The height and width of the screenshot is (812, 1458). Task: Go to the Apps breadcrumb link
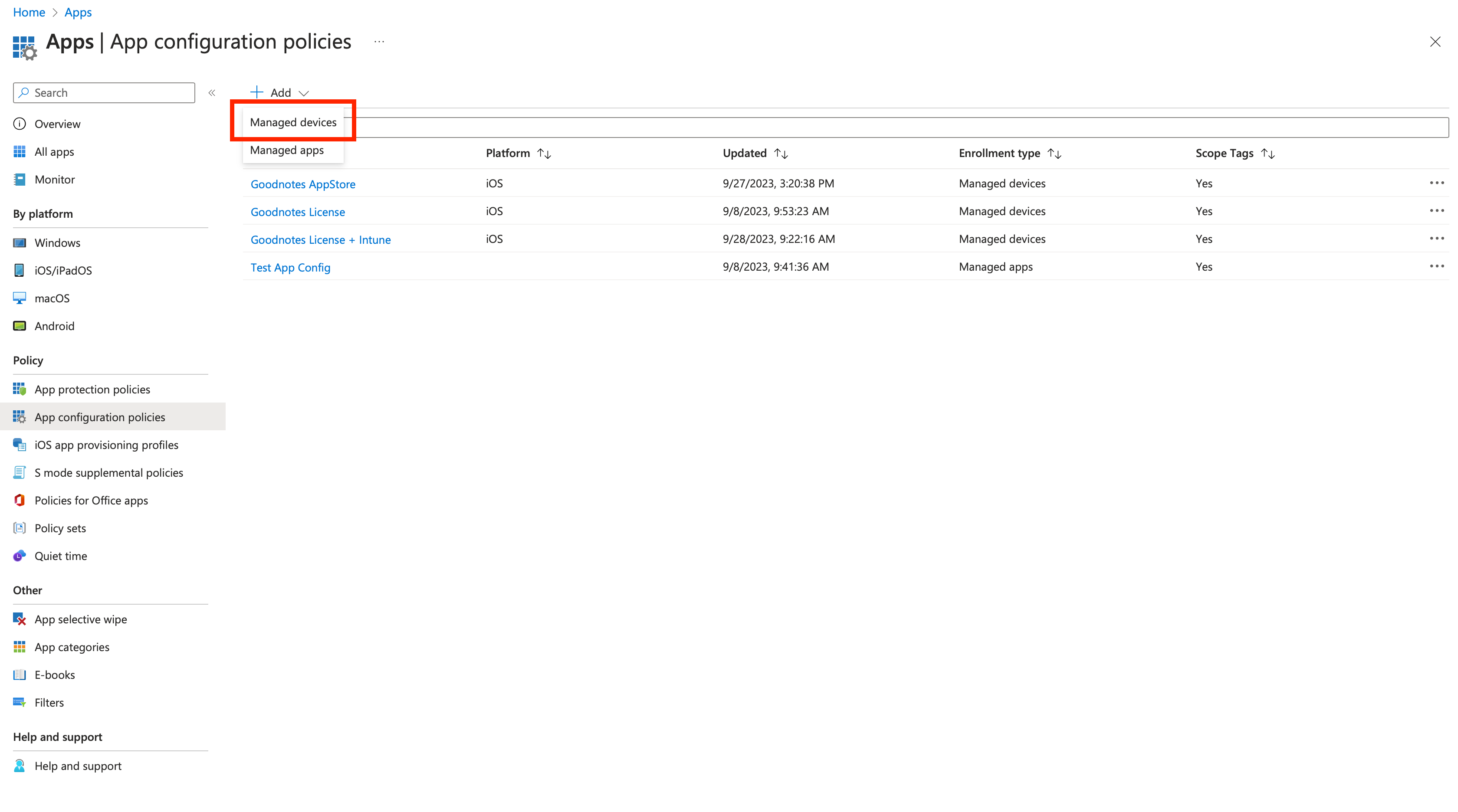click(78, 13)
